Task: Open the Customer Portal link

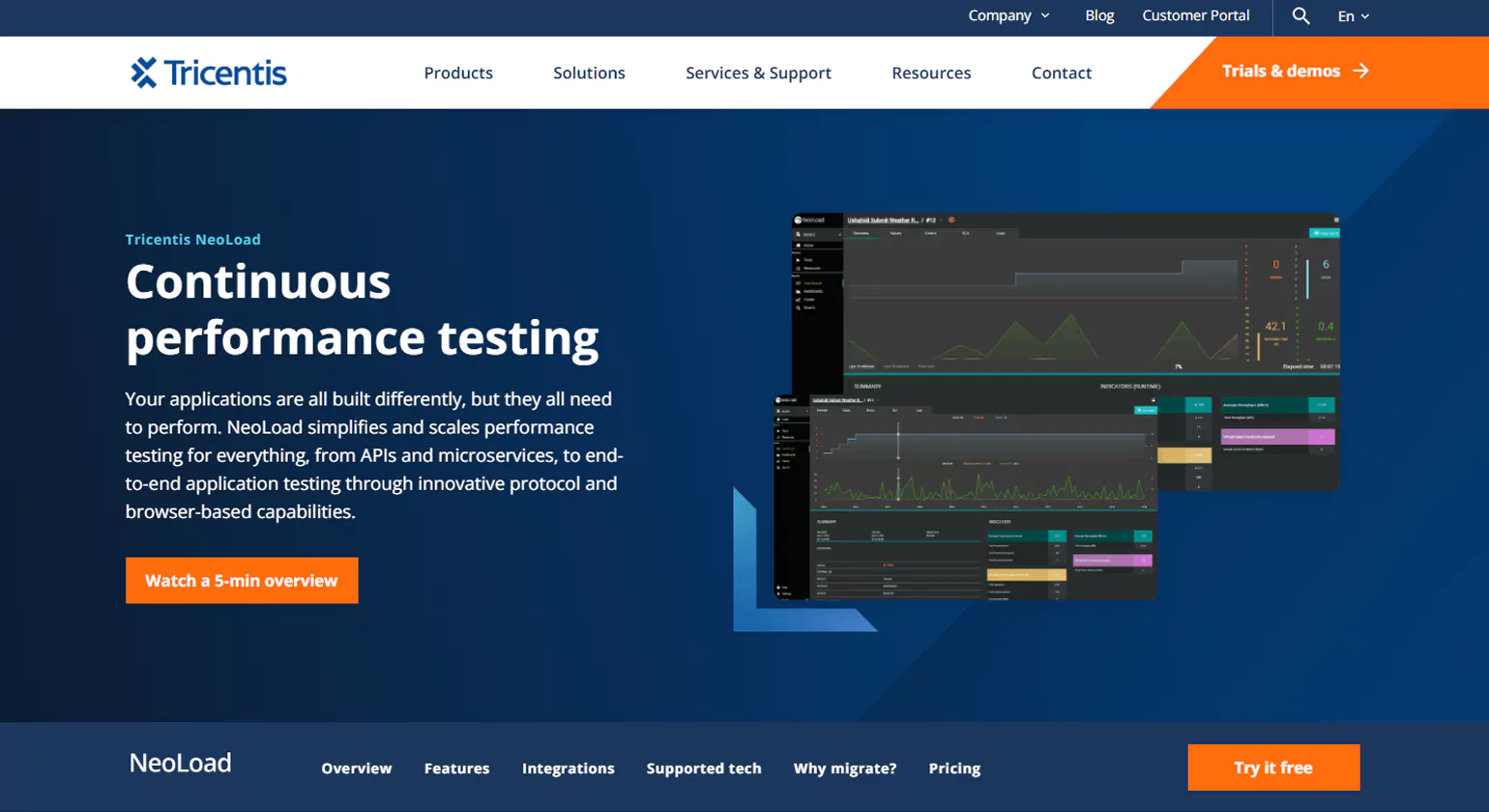Action: (x=1195, y=15)
